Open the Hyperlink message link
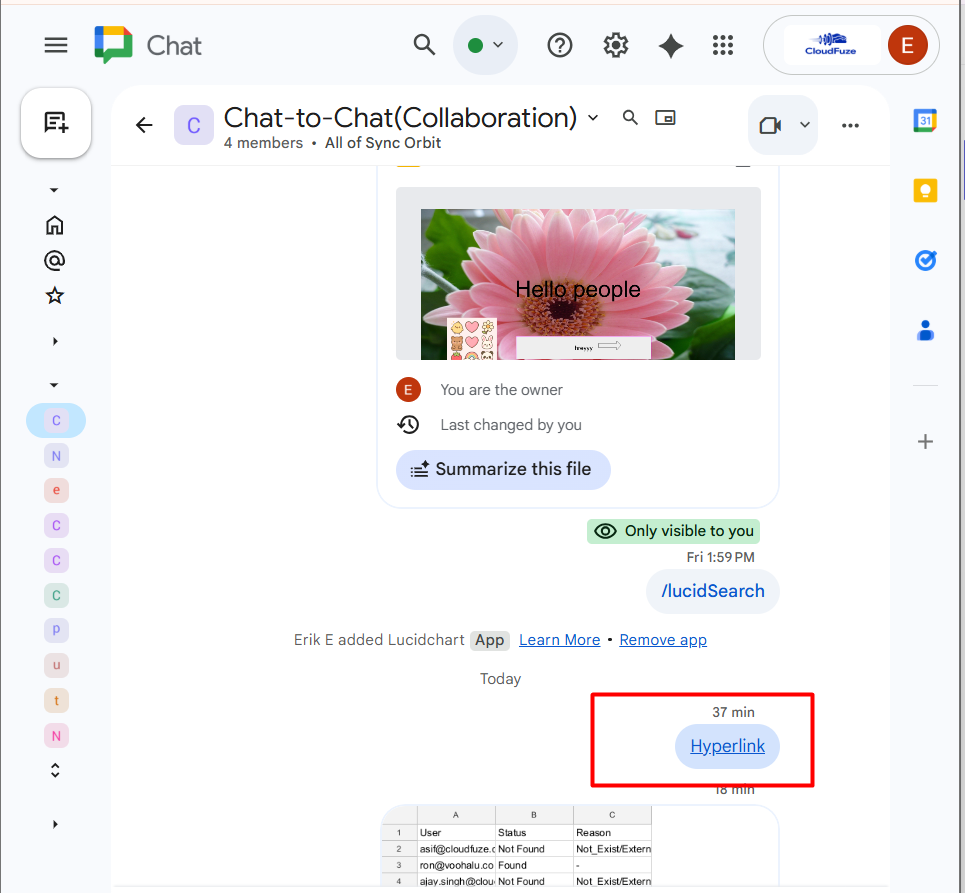This screenshot has width=965, height=893. 727,746
